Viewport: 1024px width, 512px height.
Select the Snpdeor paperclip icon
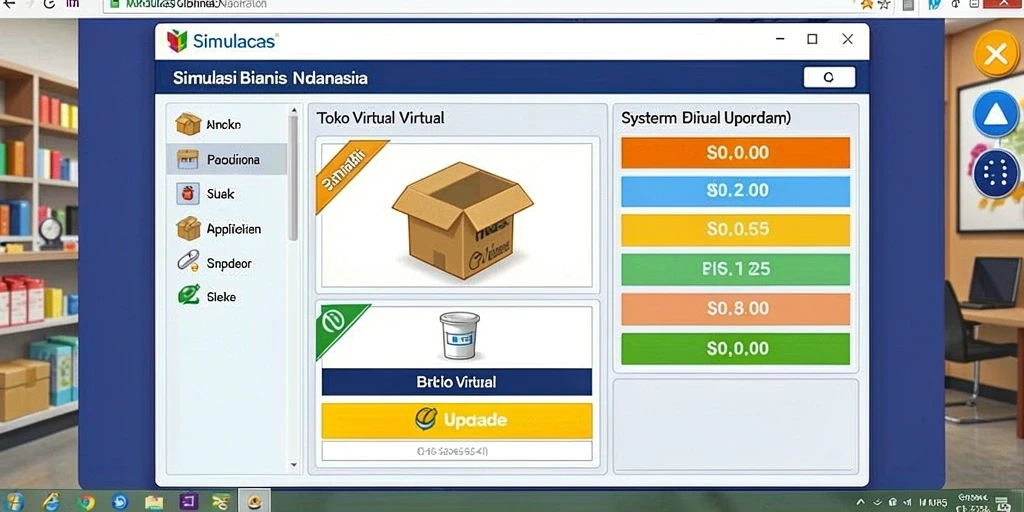pos(188,263)
